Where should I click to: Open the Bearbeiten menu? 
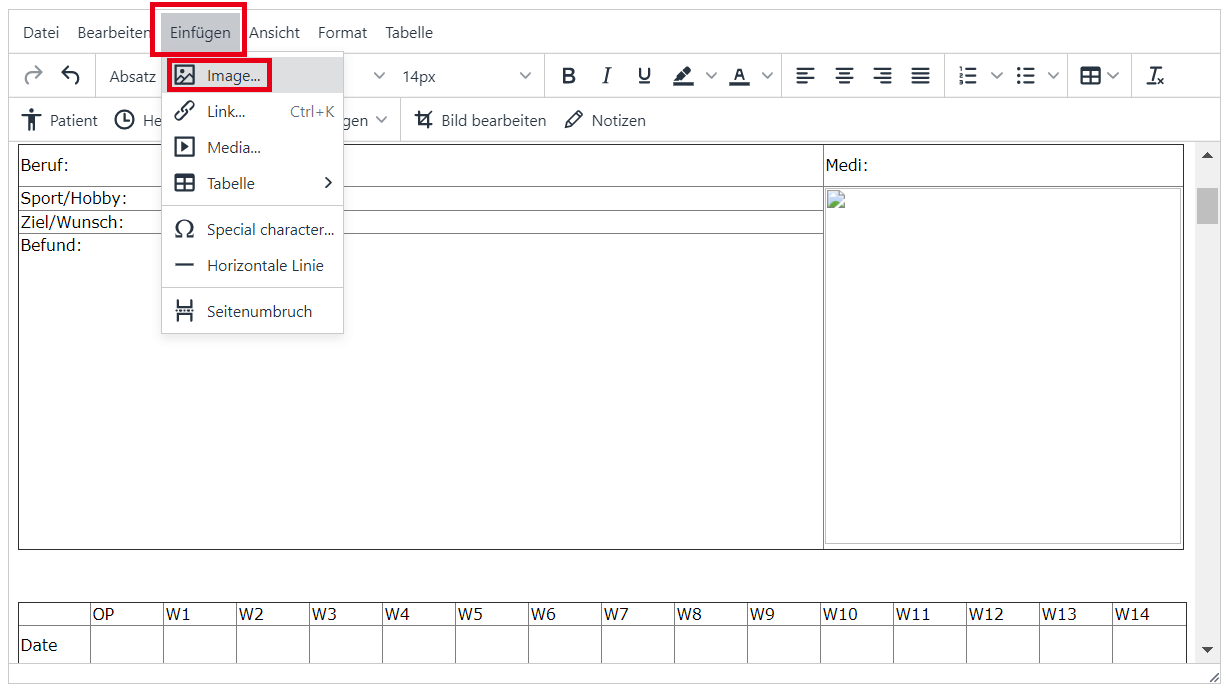(114, 32)
